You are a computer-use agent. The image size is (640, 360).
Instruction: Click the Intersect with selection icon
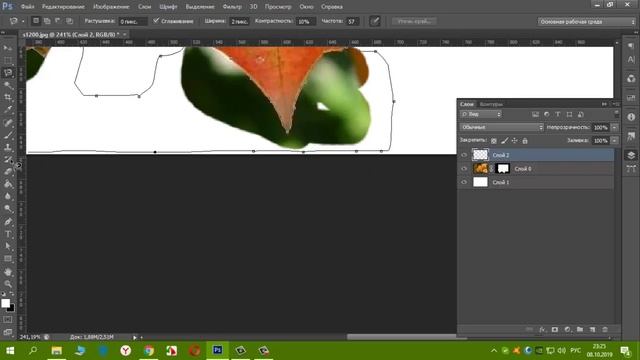[69, 21]
